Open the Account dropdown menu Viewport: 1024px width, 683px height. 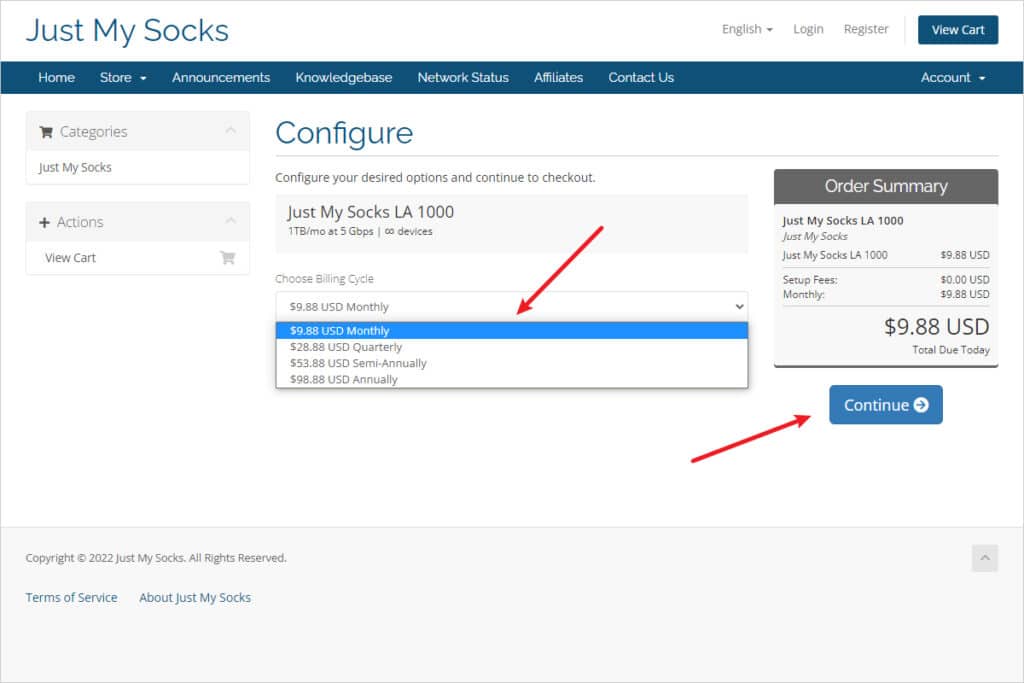point(953,78)
